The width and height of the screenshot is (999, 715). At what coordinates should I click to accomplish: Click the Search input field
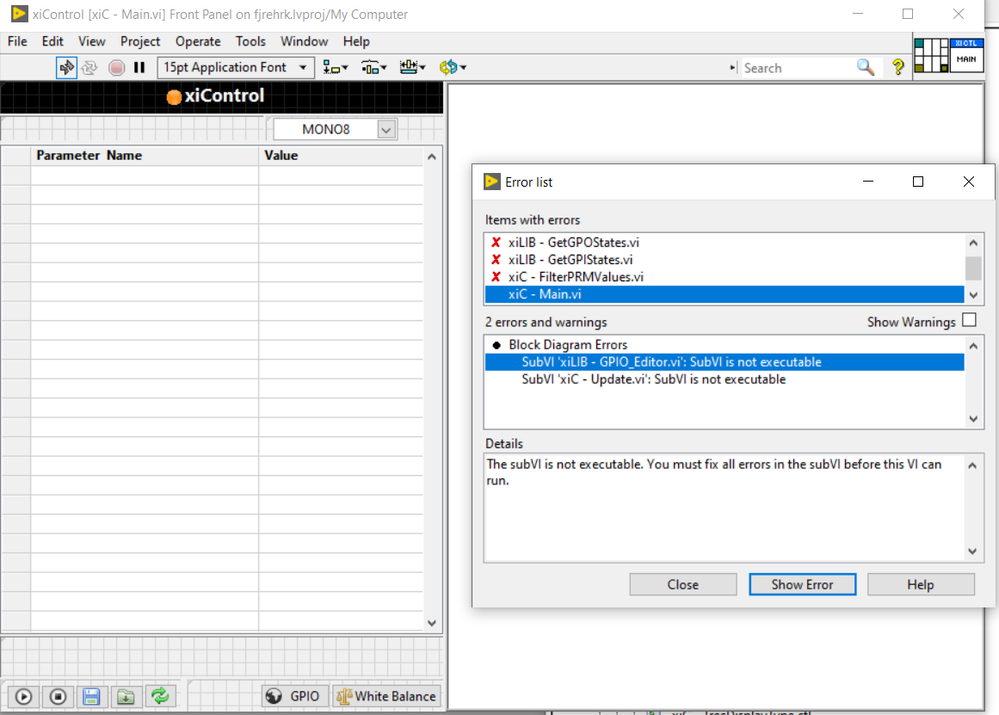(x=798, y=68)
